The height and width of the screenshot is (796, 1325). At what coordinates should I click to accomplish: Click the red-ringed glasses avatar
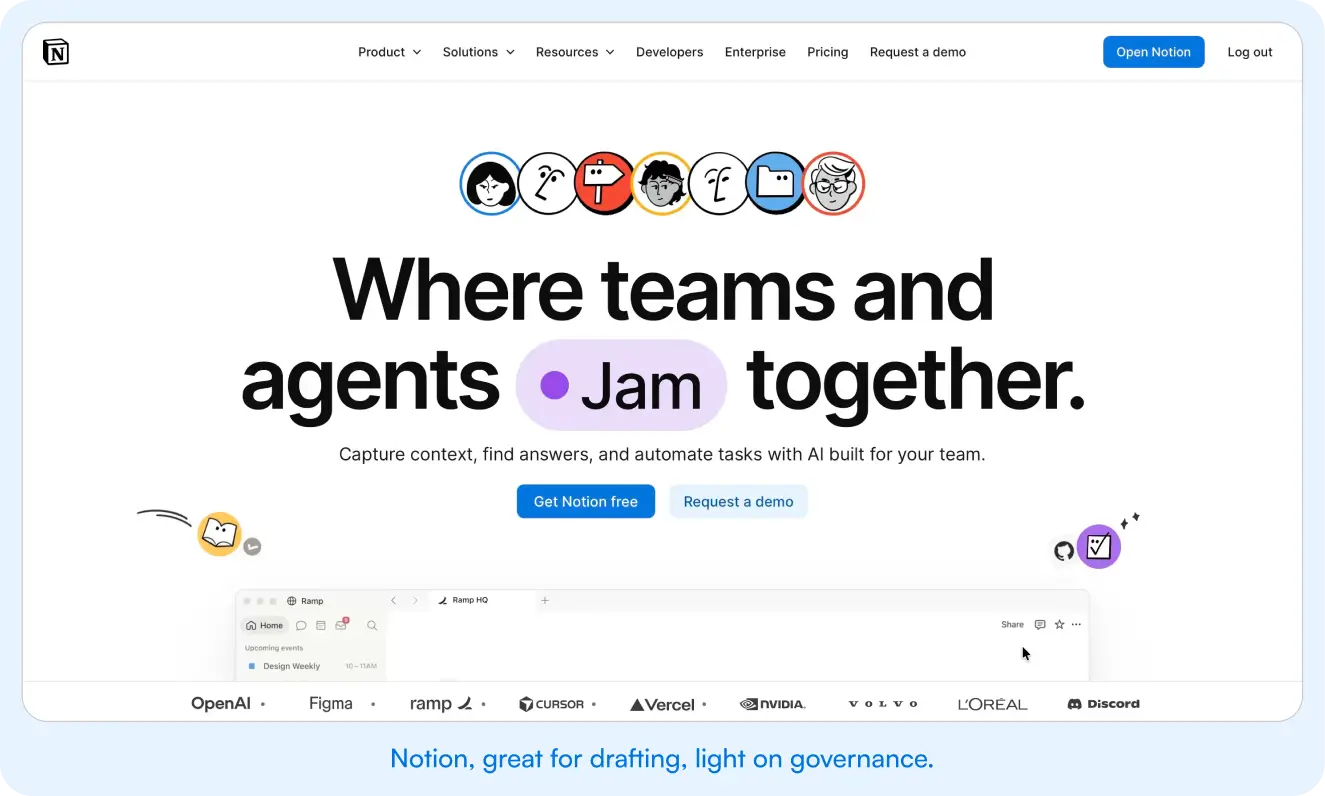(833, 183)
